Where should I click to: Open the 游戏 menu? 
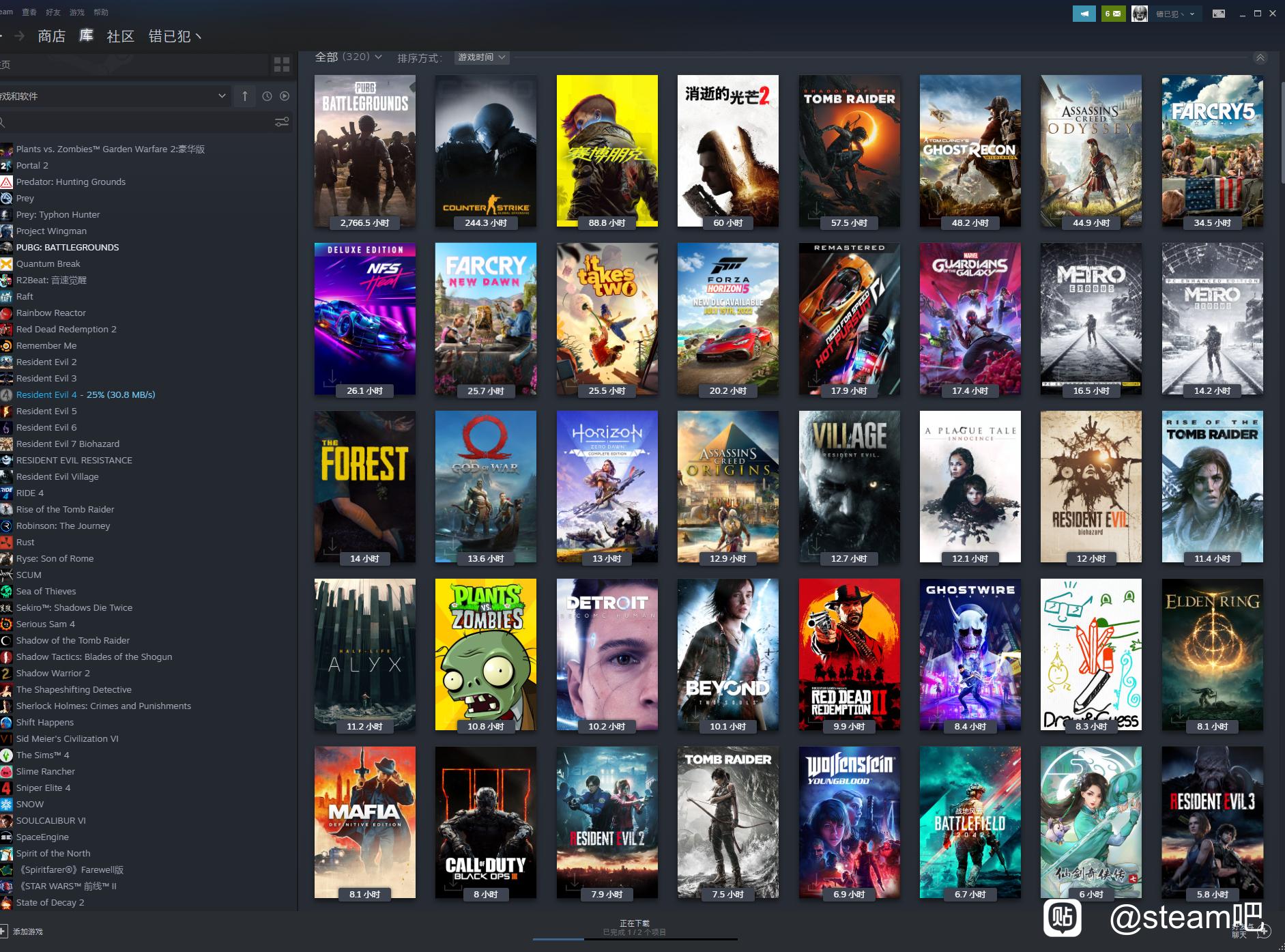click(x=77, y=12)
